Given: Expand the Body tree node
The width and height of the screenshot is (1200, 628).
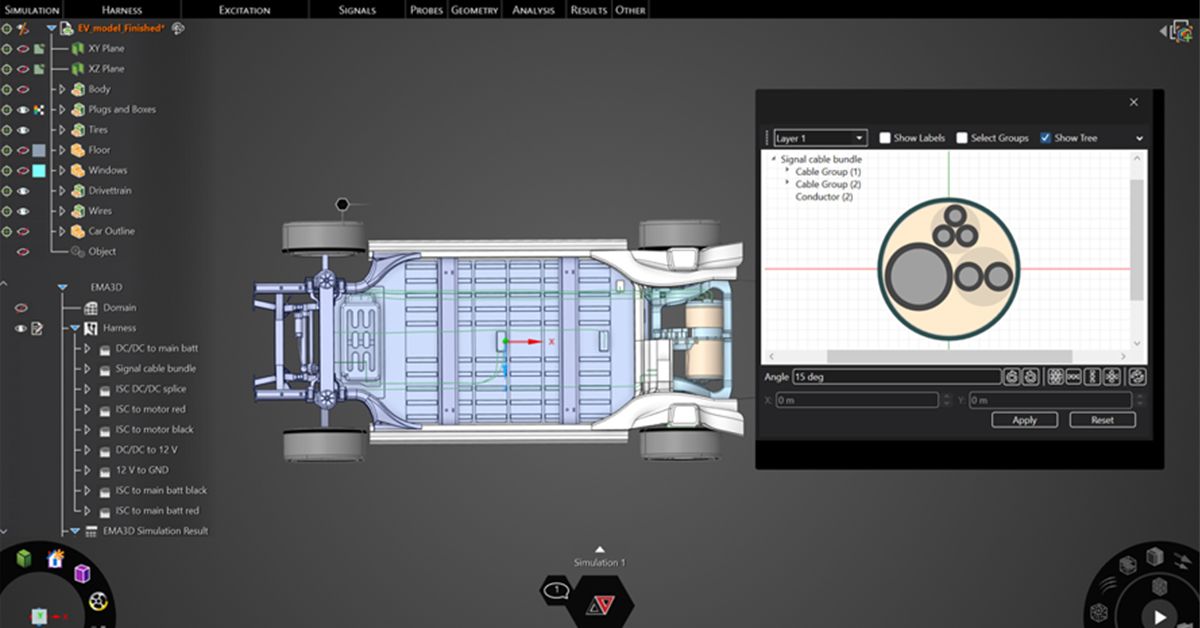Looking at the screenshot, I should [62, 89].
